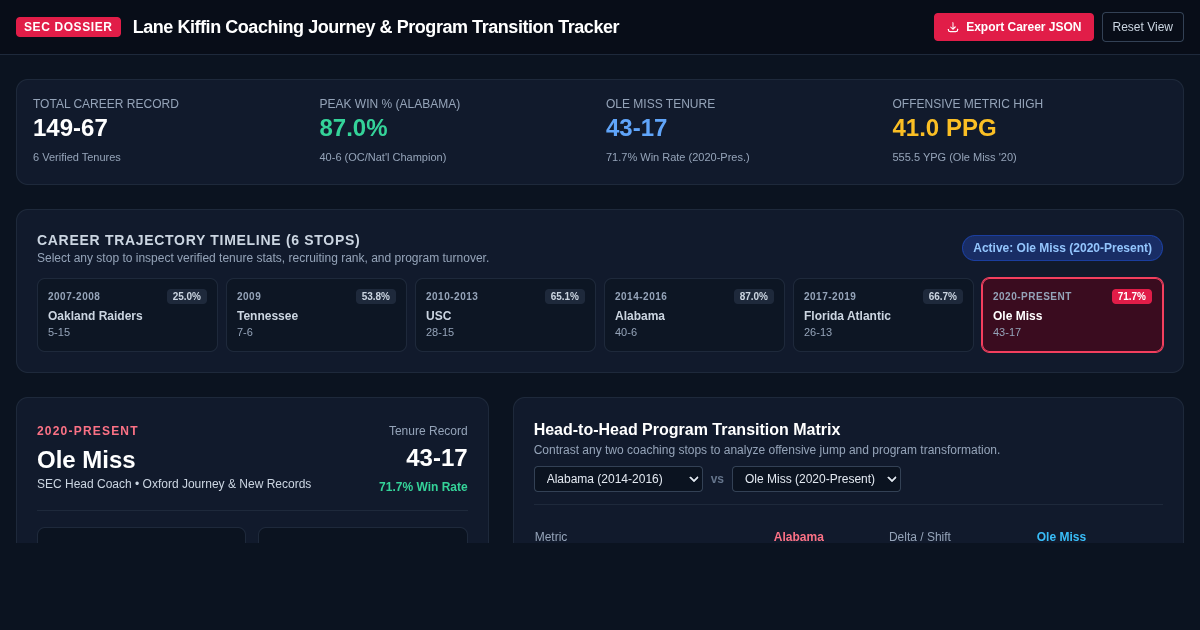Select the Ole Miss 2020-Present card
Screen dimensions: 1200x630
[x=1072, y=315]
